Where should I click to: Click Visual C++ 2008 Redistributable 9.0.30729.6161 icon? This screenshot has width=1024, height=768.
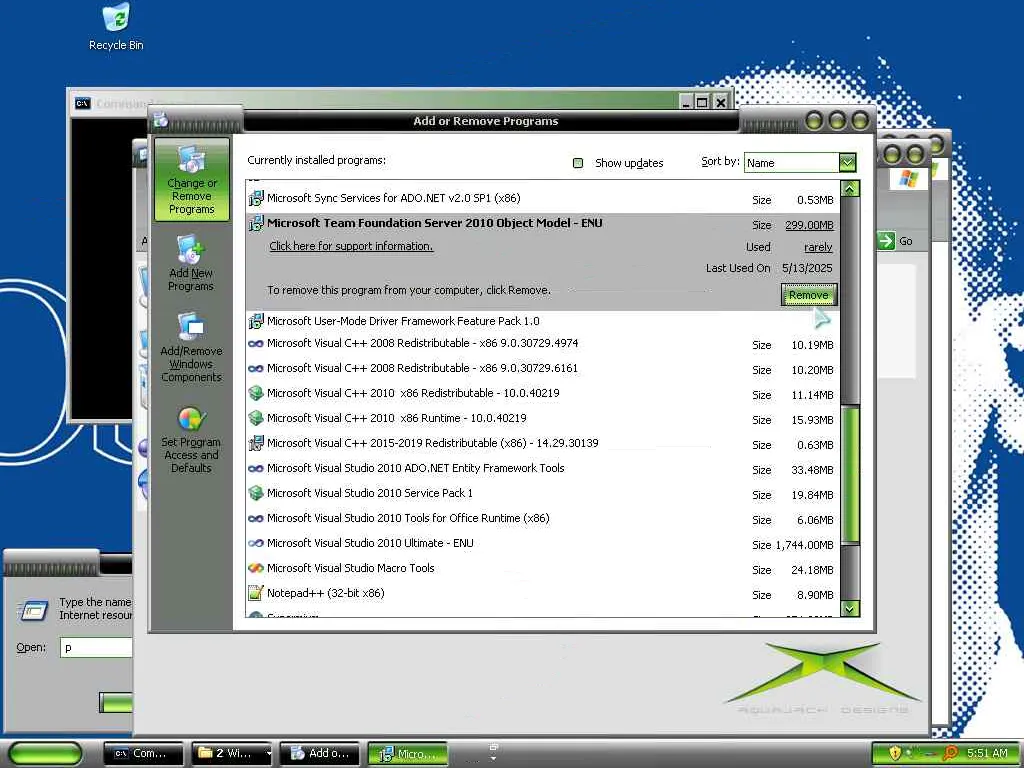[x=256, y=368]
